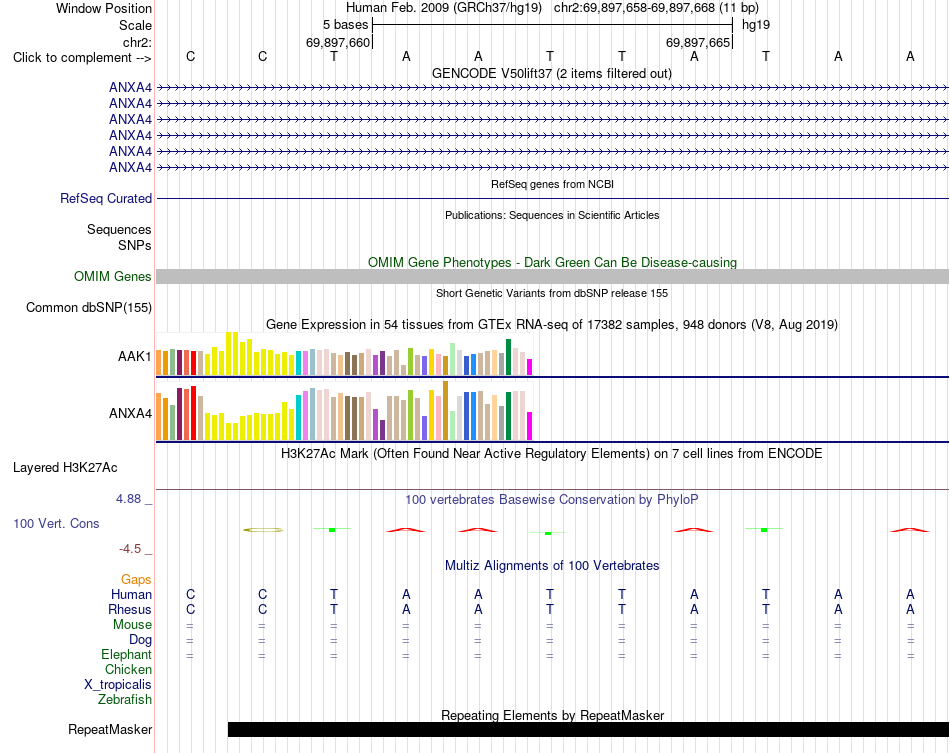This screenshot has width=950, height=753.
Task: Open 'Multiz Alignments of 100 Vertebrates' title
Action: [x=552, y=565]
